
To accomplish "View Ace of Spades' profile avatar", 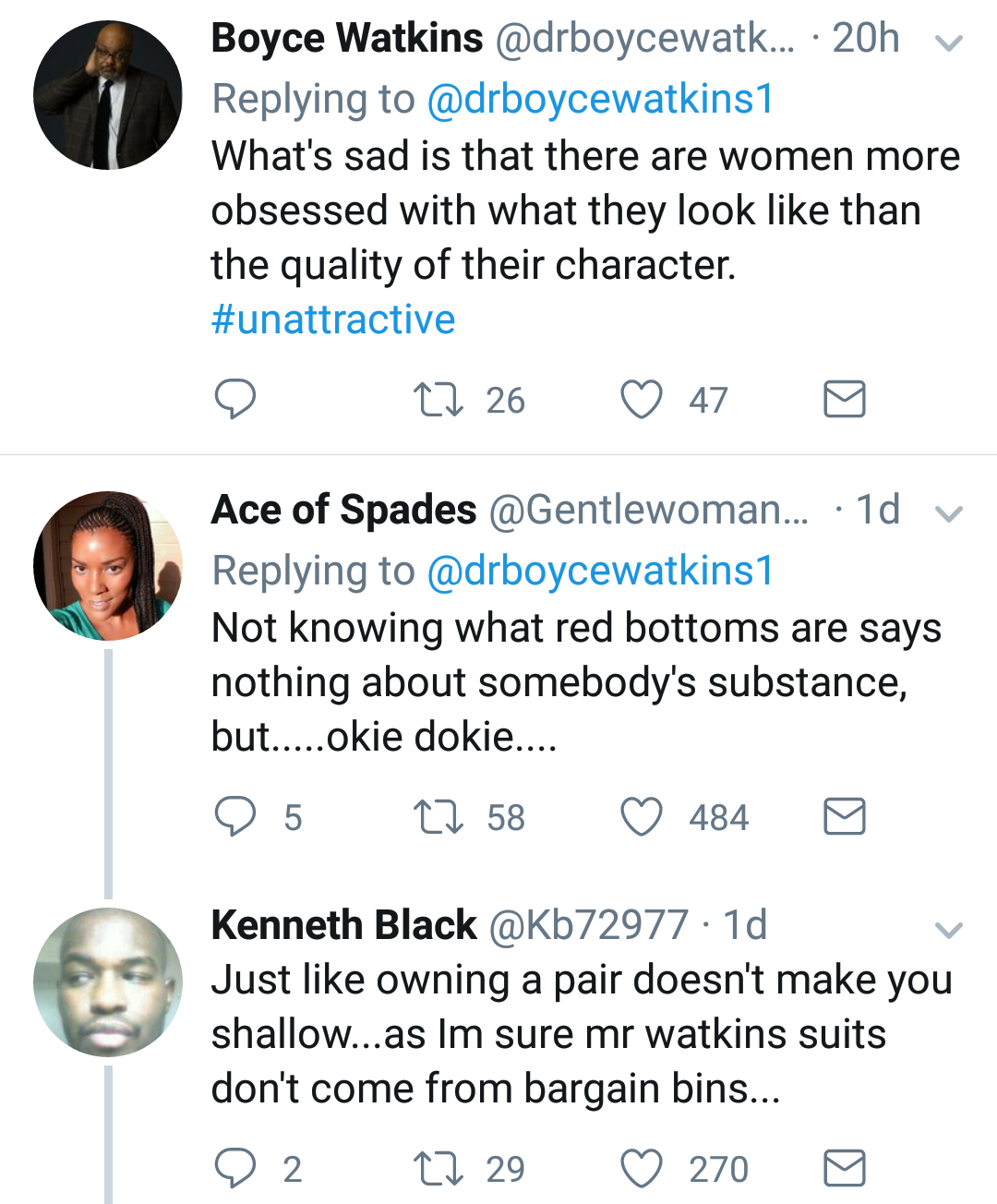I will tap(108, 566).
